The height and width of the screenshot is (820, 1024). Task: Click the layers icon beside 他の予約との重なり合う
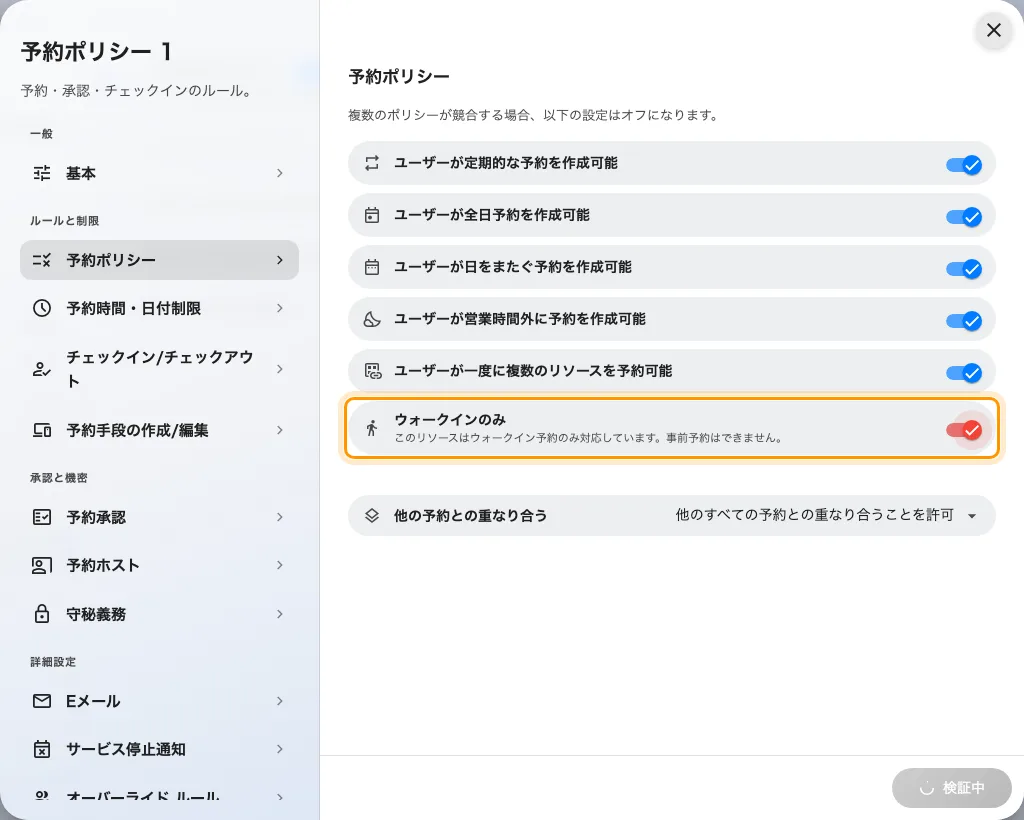[372, 515]
